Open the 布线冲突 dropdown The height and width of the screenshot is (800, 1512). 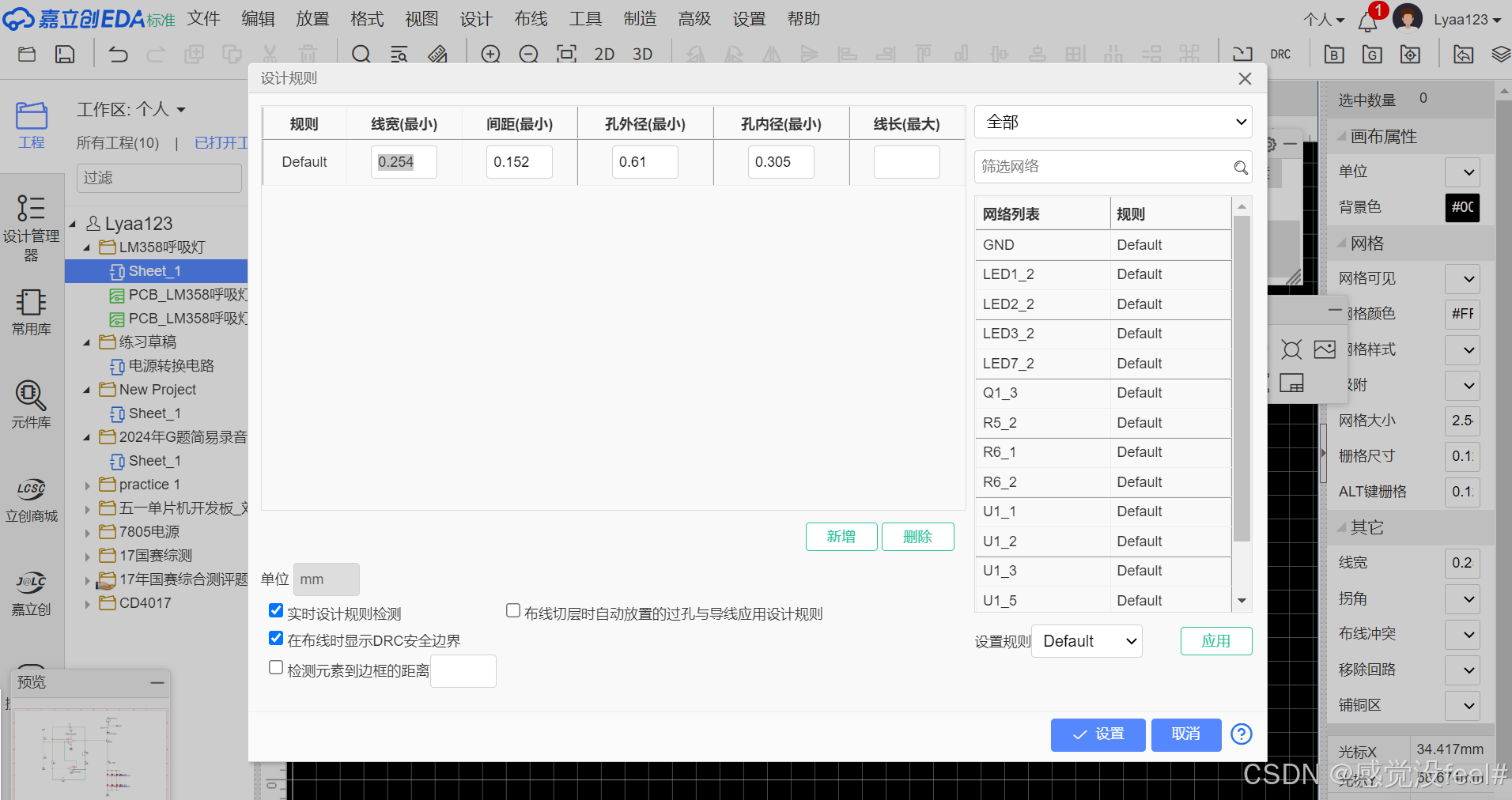(1462, 634)
